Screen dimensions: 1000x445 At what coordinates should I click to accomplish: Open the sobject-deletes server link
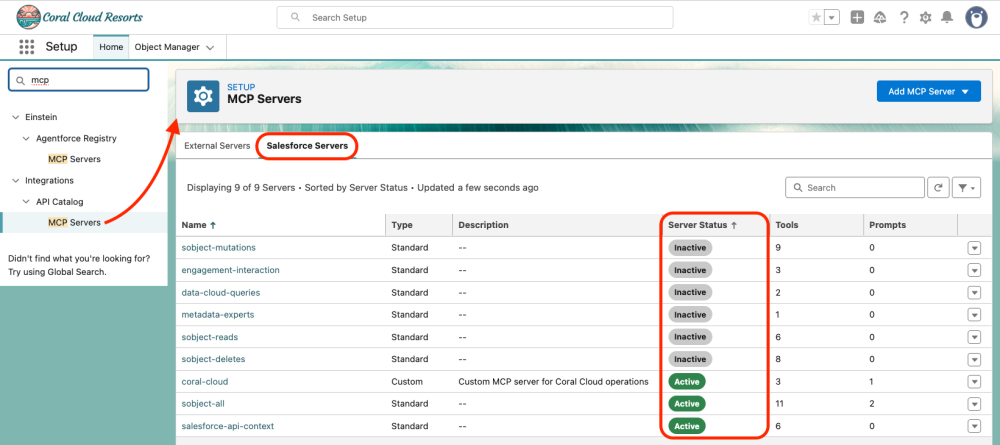(x=213, y=359)
